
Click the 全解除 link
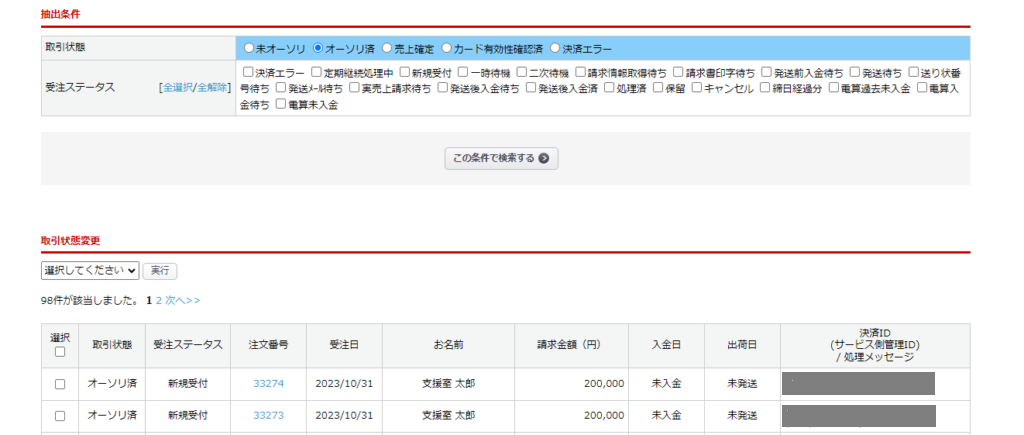pyautogui.click(x=212, y=88)
